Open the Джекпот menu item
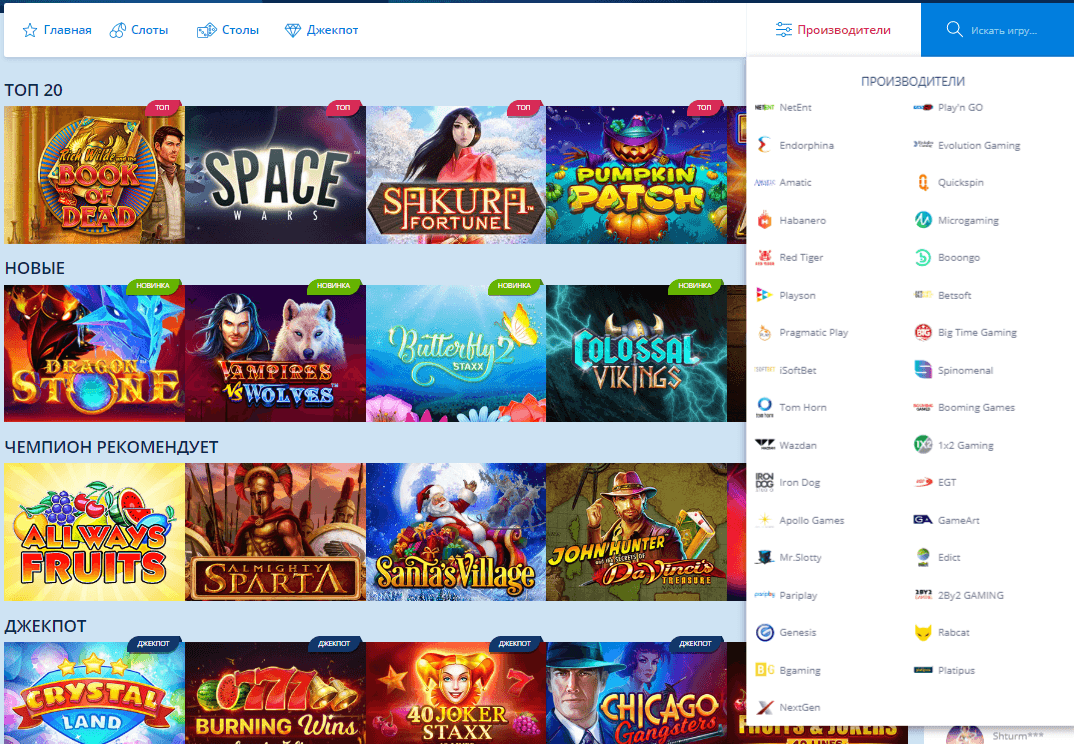1074x744 pixels. click(322, 30)
